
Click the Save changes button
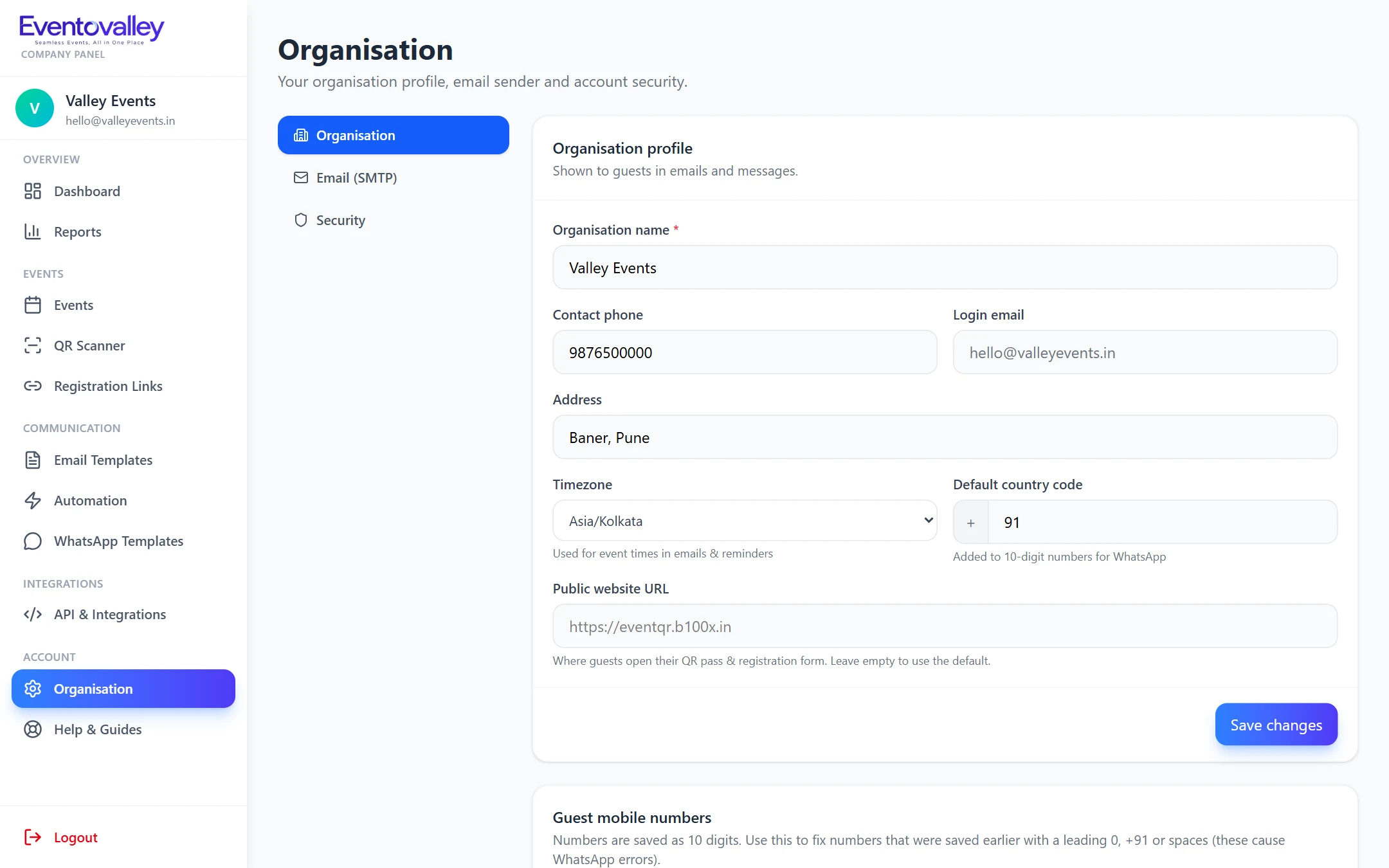pyautogui.click(x=1276, y=725)
